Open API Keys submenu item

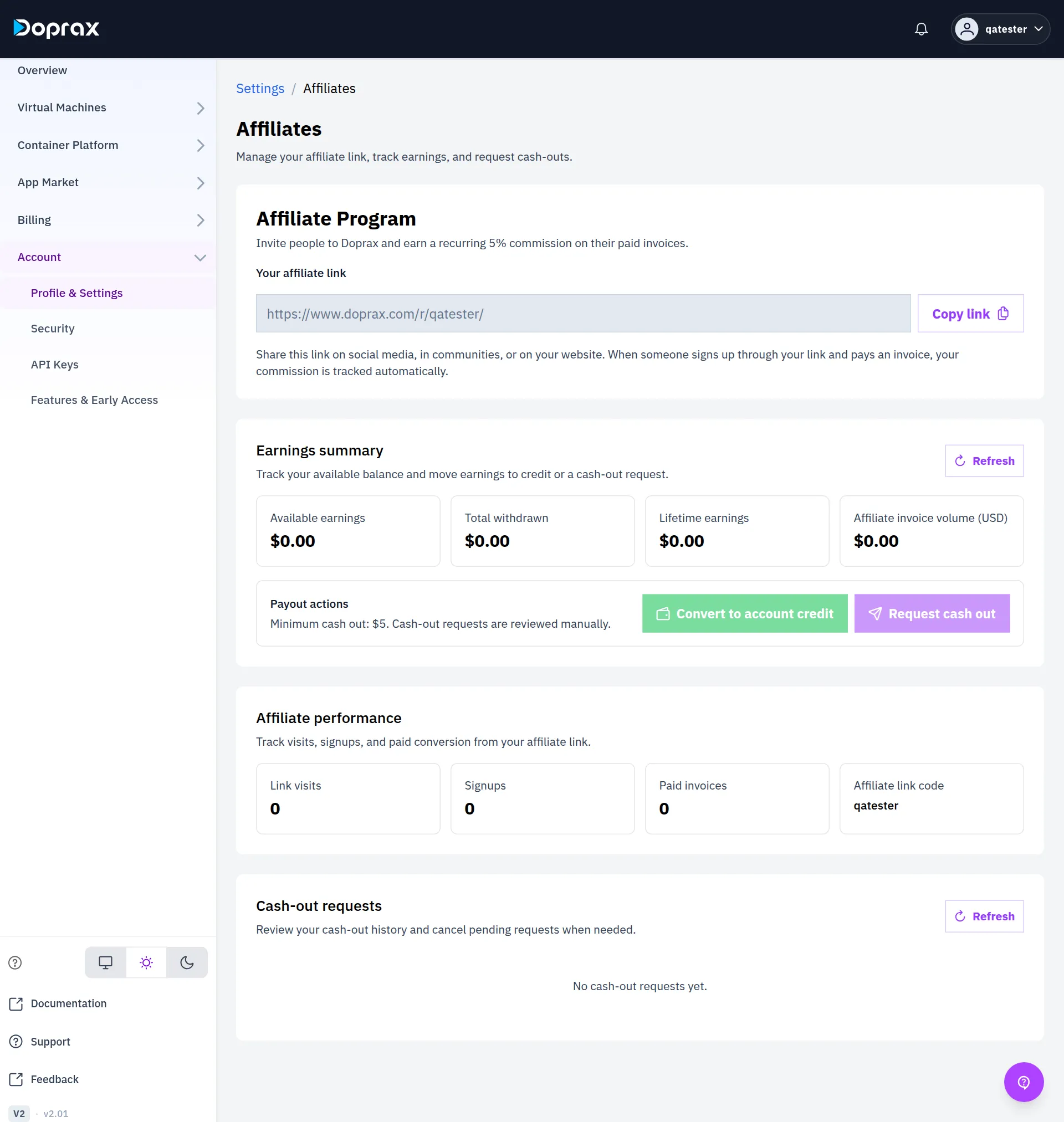pyautogui.click(x=108, y=365)
